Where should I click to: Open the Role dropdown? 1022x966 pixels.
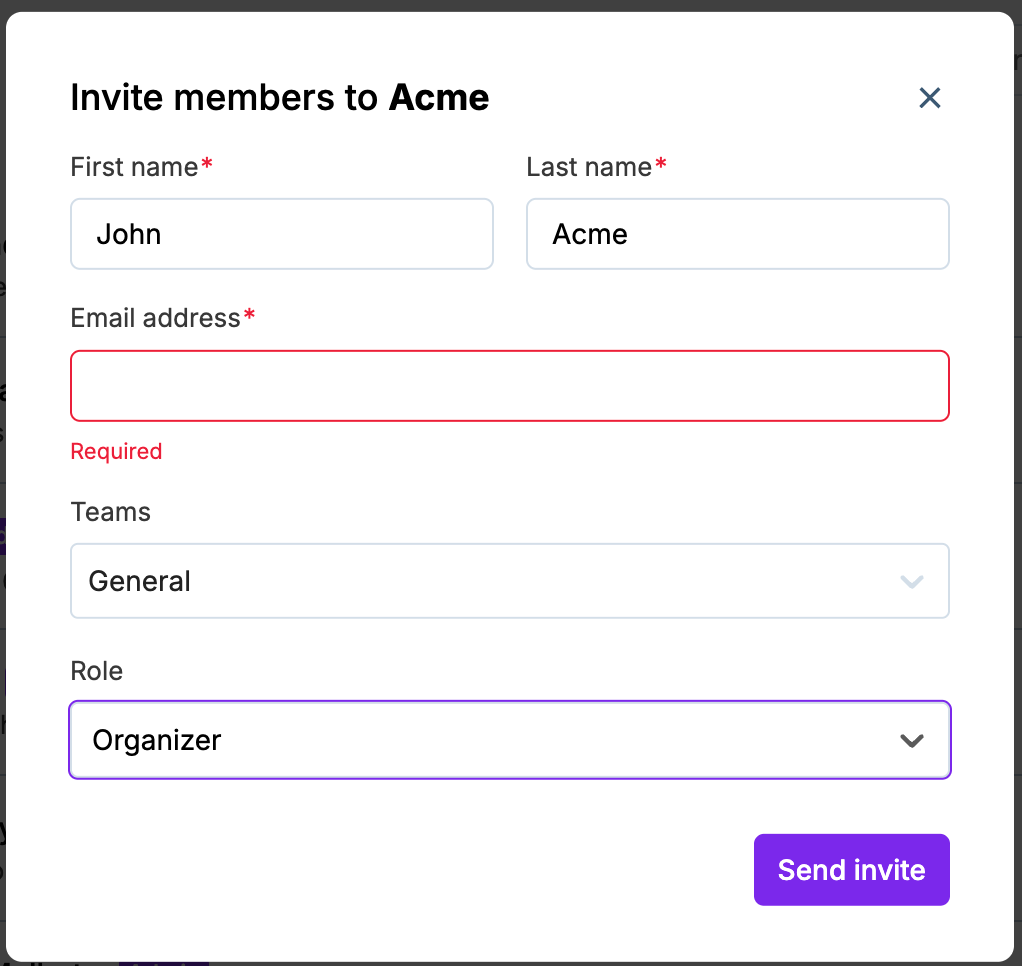509,740
